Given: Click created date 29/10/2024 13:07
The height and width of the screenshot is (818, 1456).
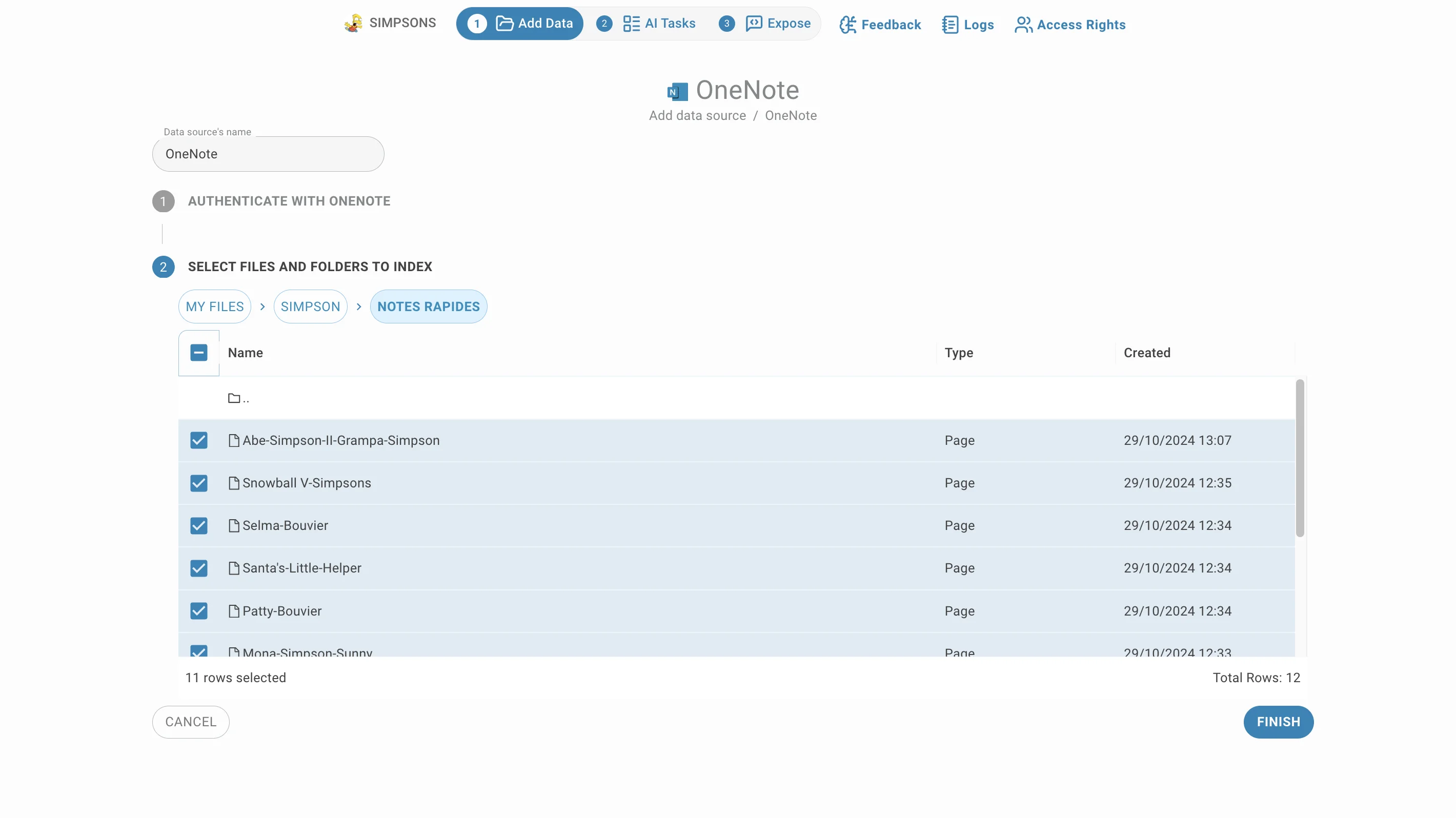Looking at the screenshot, I should [x=1177, y=441].
